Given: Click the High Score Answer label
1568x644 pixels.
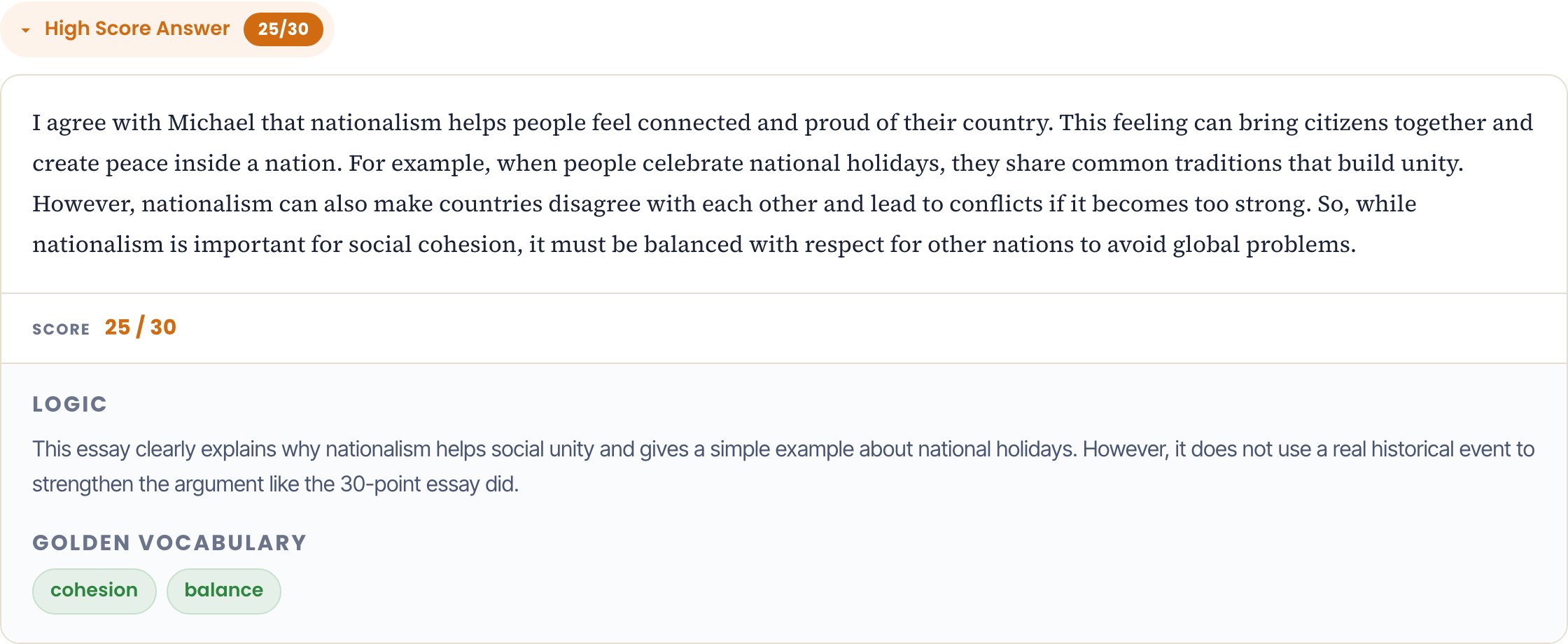Looking at the screenshot, I should pyautogui.click(x=137, y=29).
